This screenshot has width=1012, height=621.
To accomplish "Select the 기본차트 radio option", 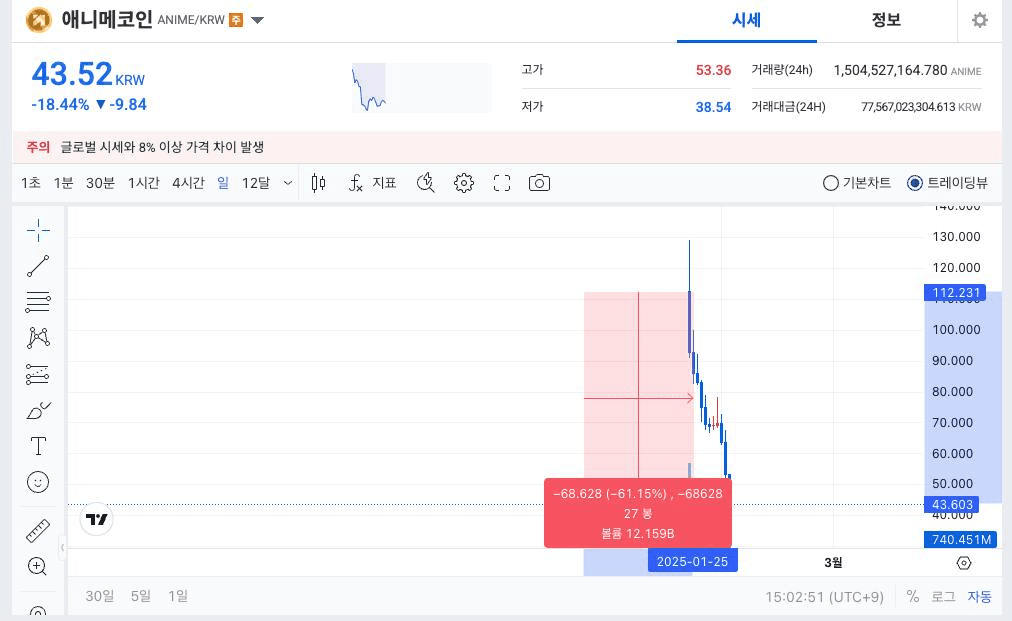I will 857,183.
